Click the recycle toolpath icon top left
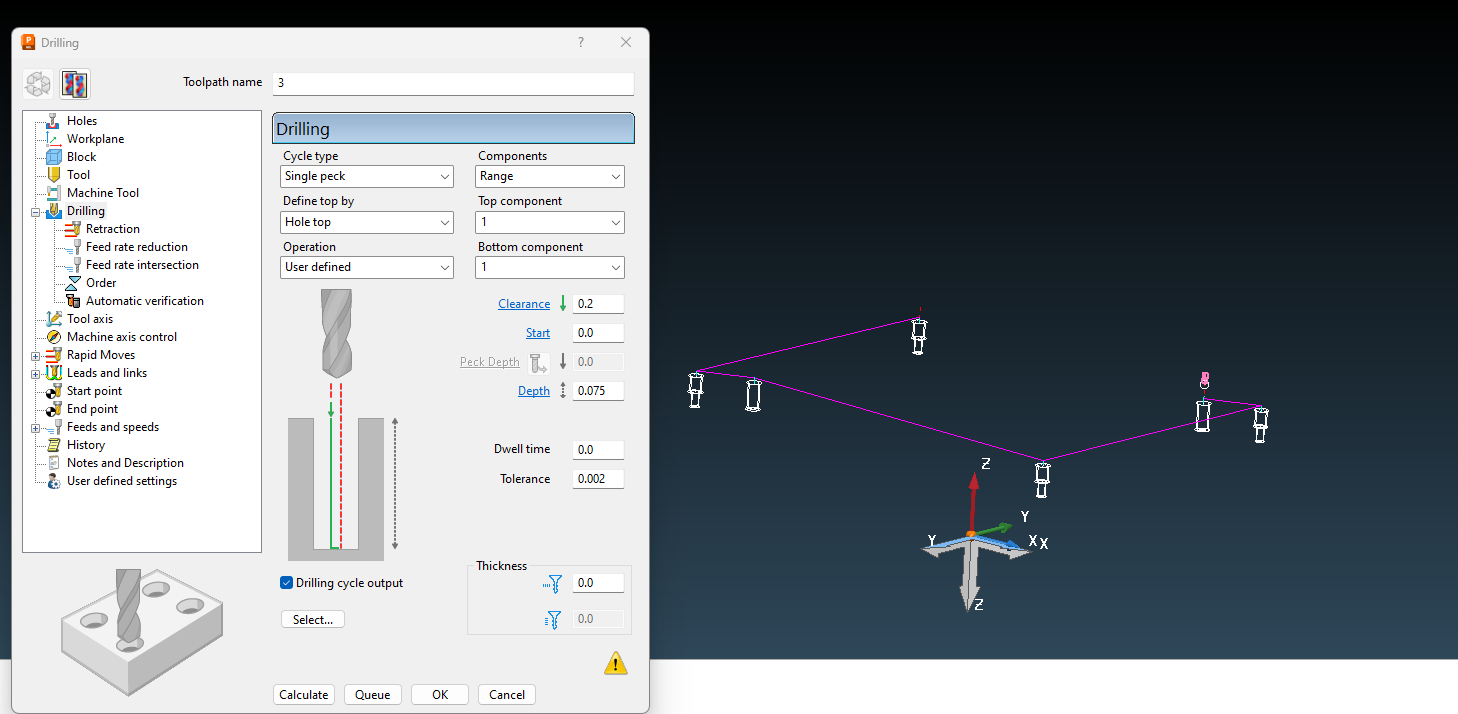The image size is (1458, 714). coord(37,84)
